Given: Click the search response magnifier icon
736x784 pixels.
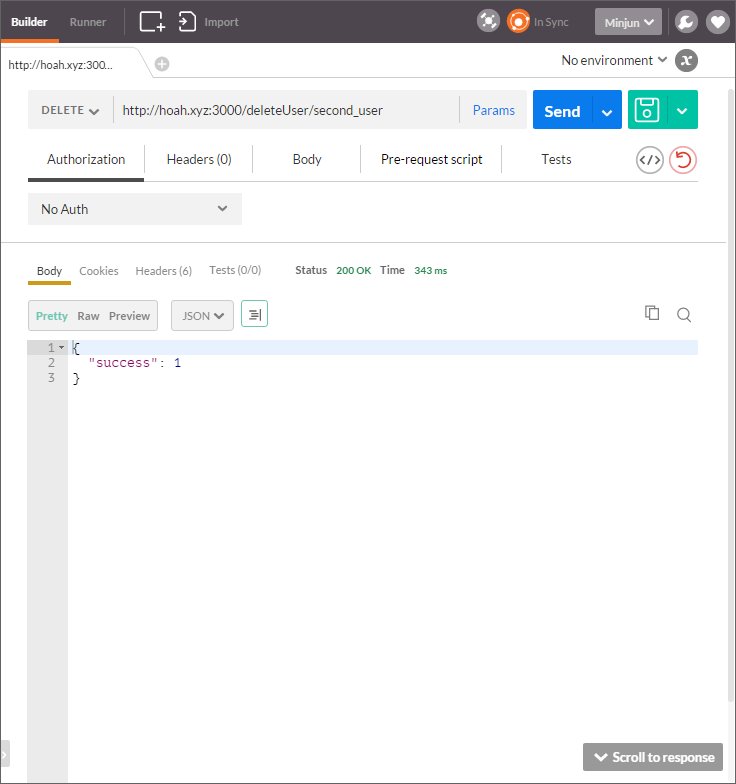Looking at the screenshot, I should tap(684, 315).
